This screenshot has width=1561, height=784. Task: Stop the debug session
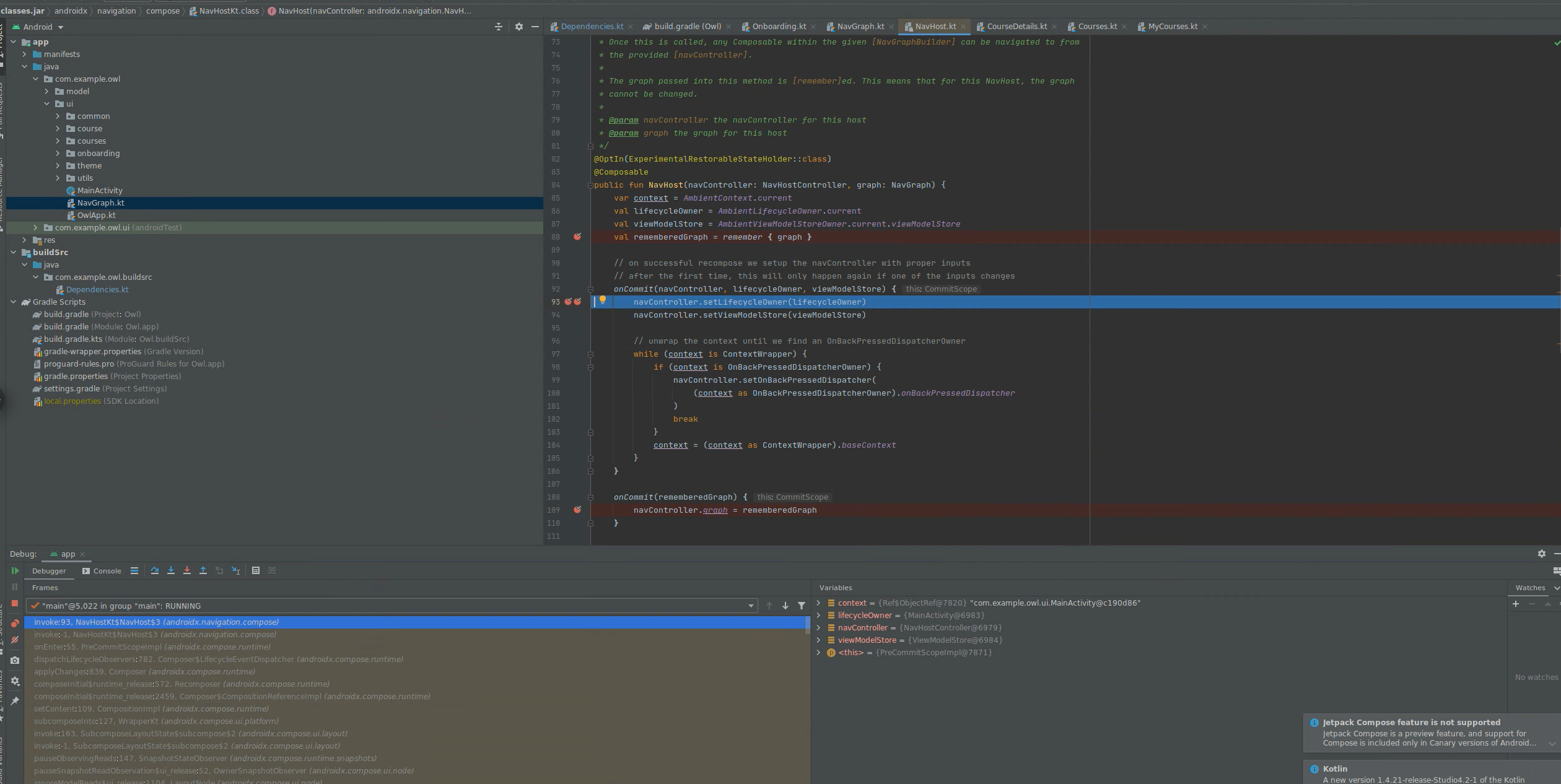tap(15, 603)
